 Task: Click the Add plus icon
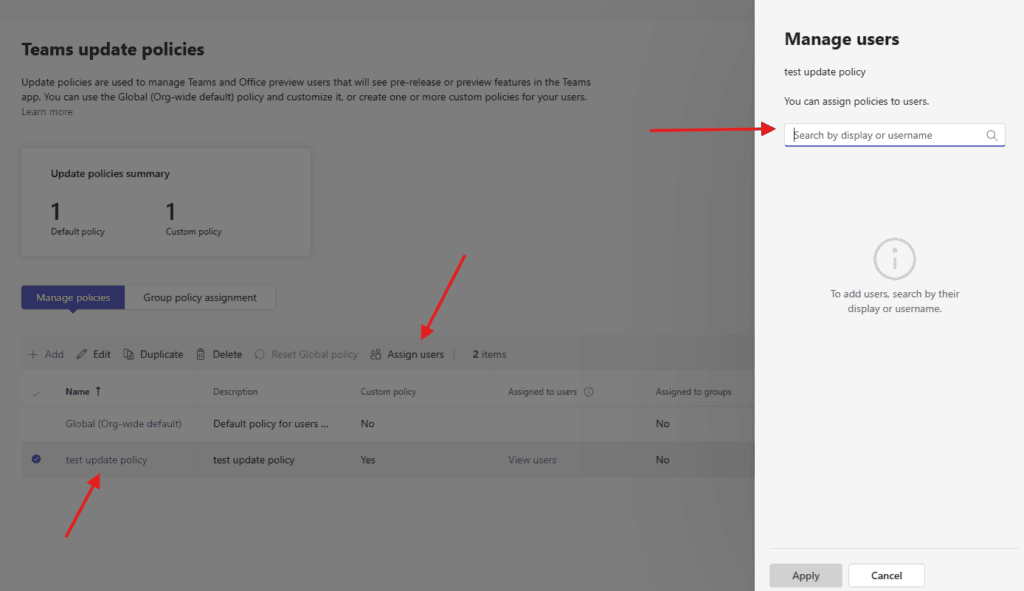(33, 354)
